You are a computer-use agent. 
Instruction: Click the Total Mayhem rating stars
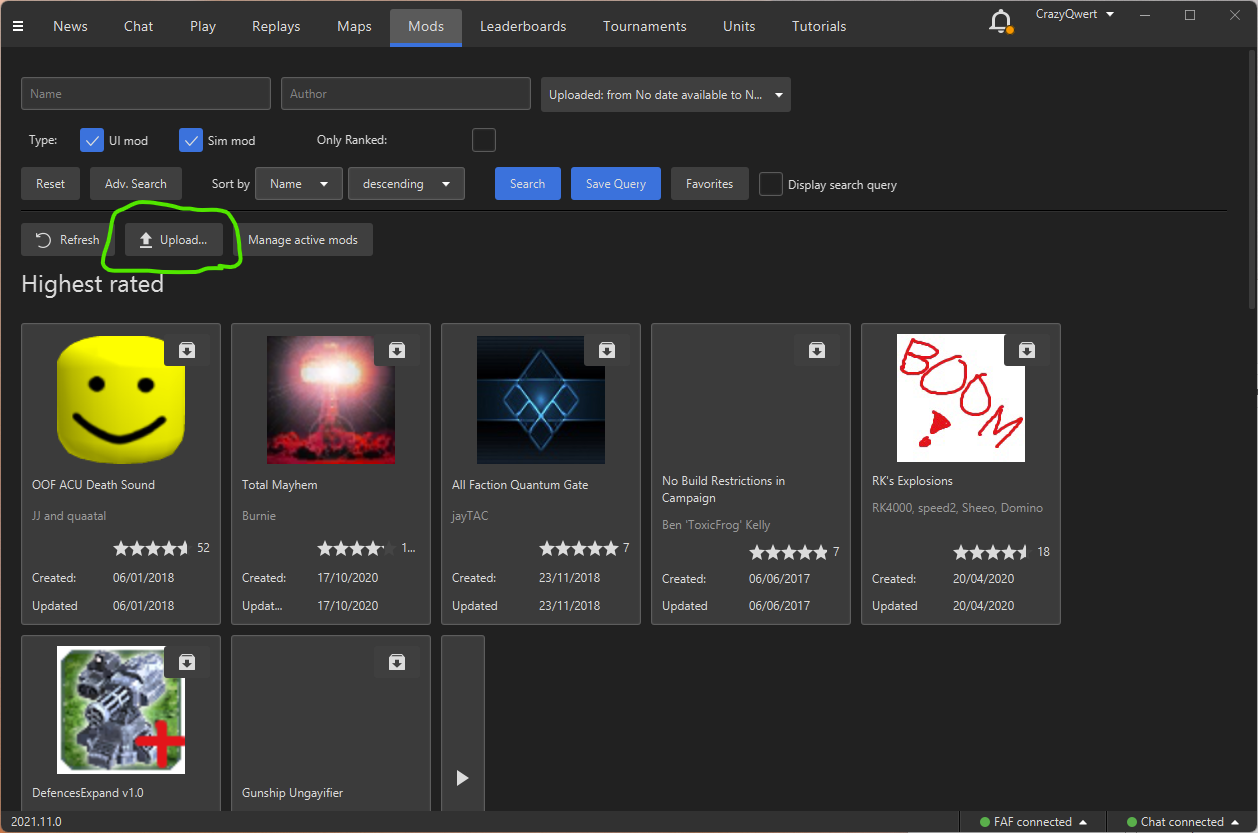point(356,548)
